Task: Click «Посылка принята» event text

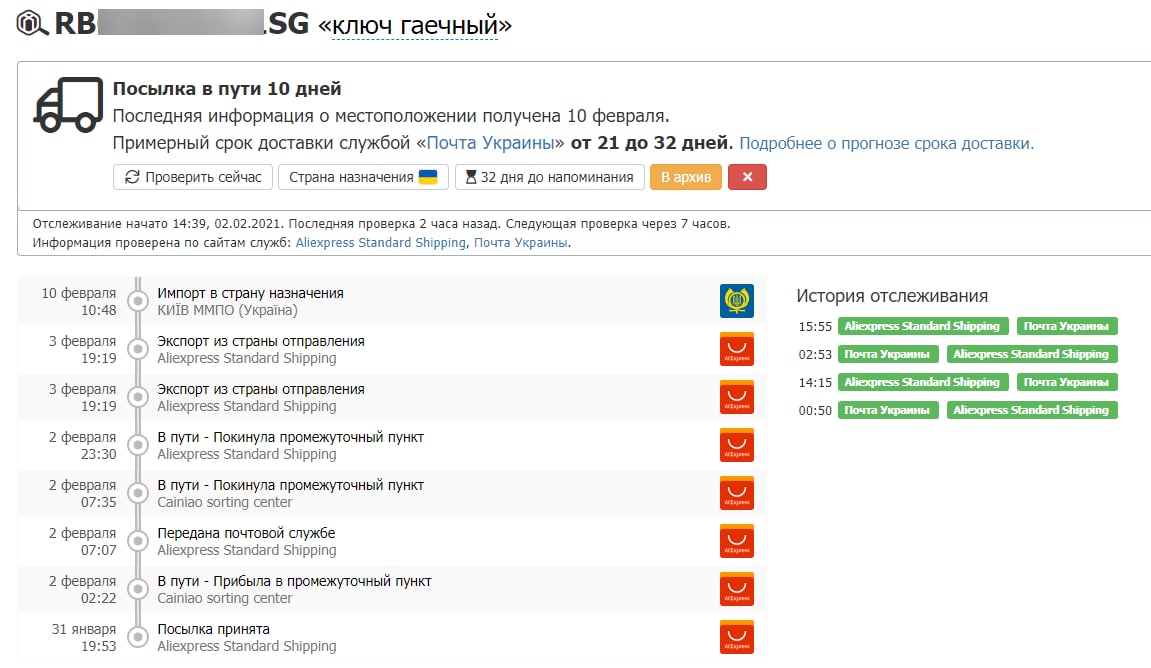Action: point(214,629)
